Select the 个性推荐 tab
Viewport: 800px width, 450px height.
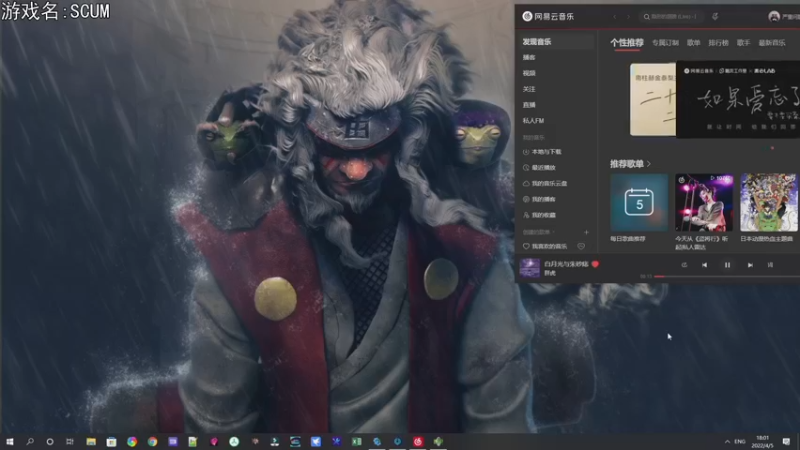click(627, 43)
